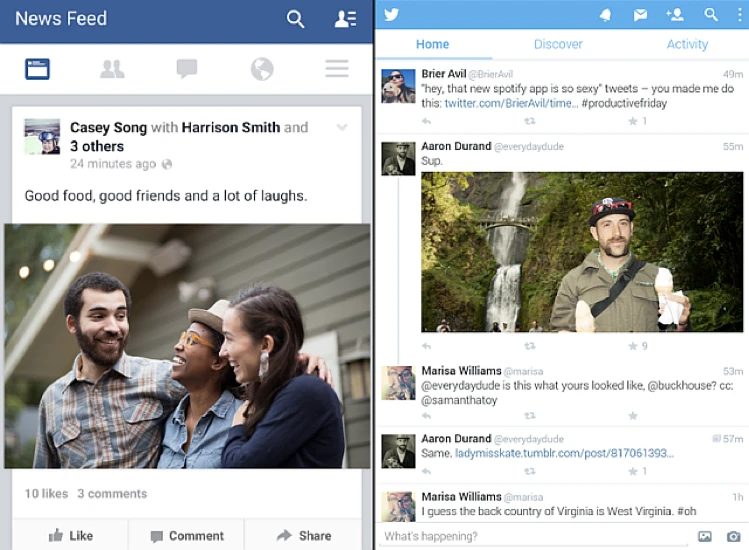The image size is (749, 550).
Task: Open Facebook notifications globe icon
Action: 262,69
